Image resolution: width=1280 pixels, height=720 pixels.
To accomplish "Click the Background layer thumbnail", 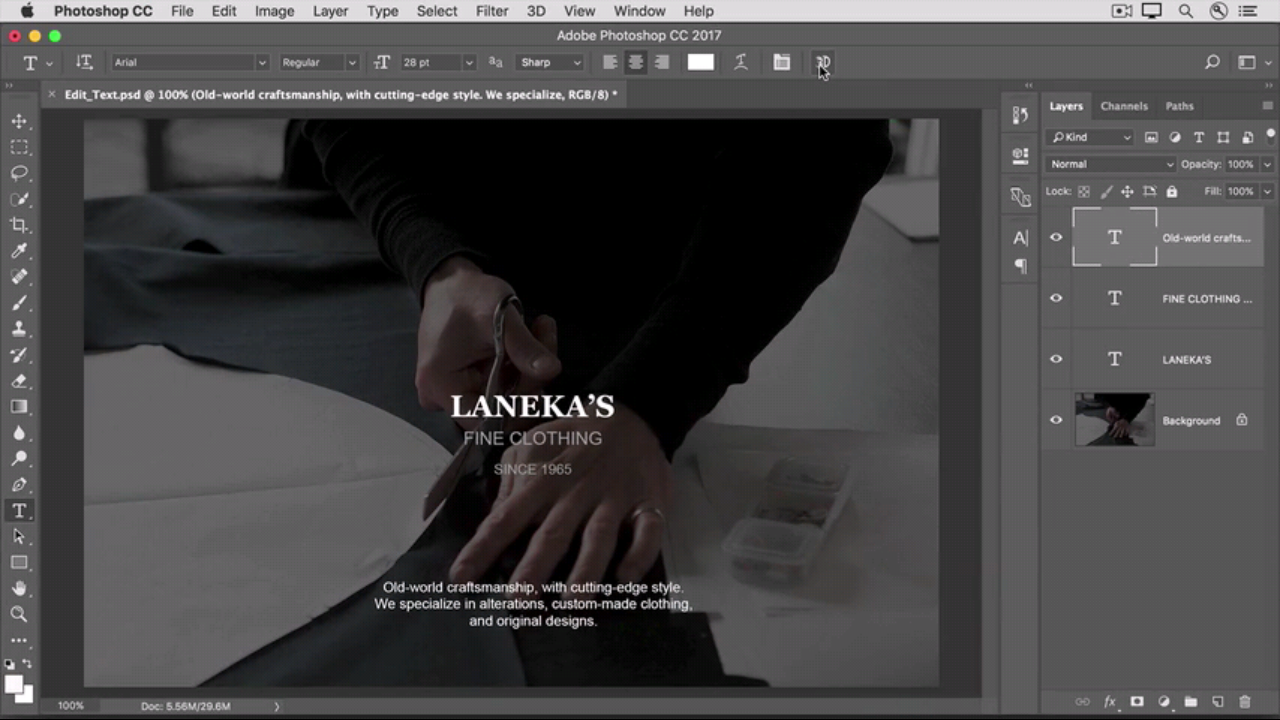I will [x=1114, y=420].
